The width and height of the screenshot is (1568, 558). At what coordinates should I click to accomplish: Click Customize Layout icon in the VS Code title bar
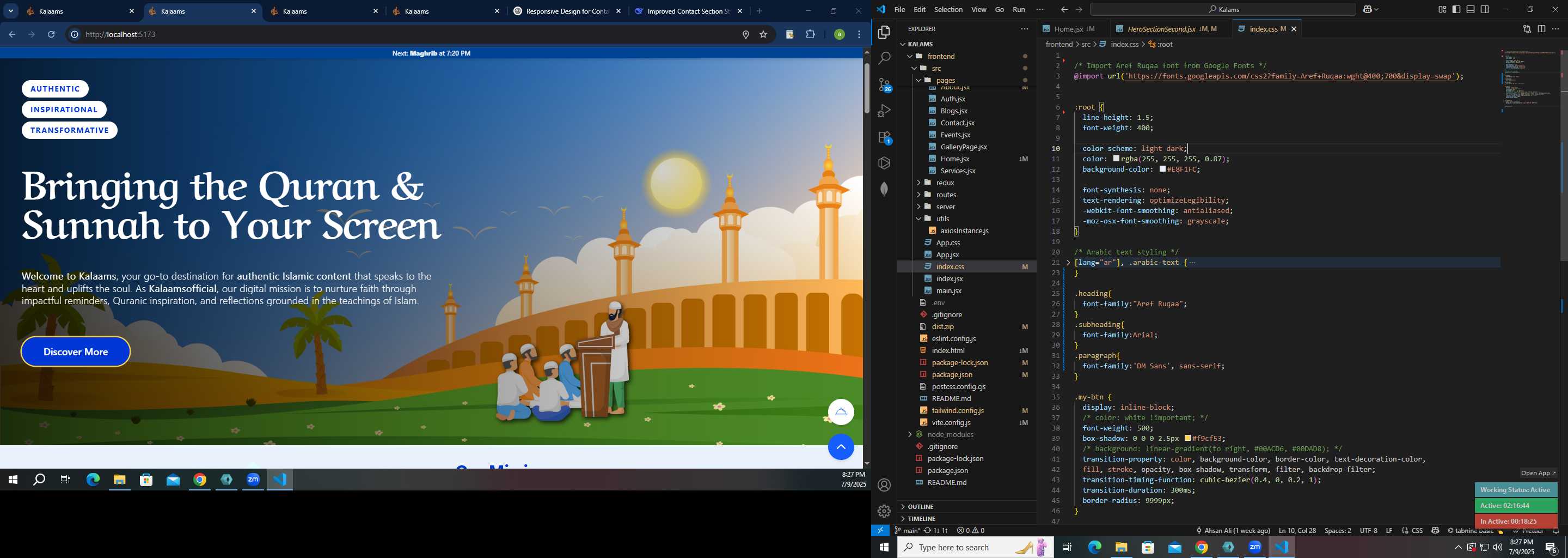click(x=1442, y=9)
